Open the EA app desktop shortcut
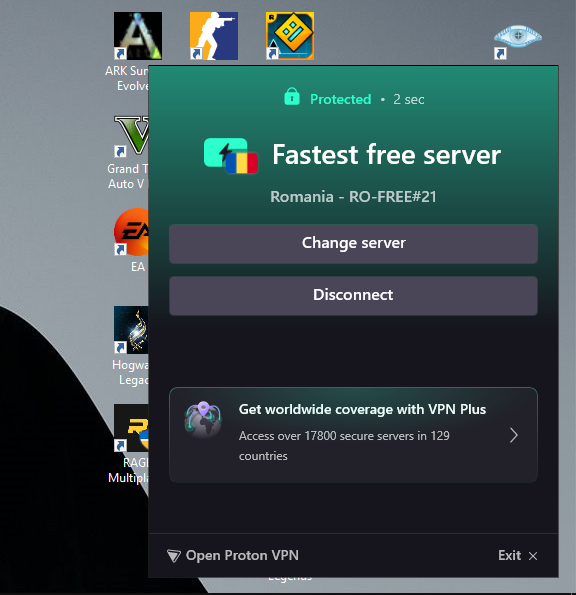Image resolution: width=576 pixels, height=595 pixels. click(x=131, y=232)
